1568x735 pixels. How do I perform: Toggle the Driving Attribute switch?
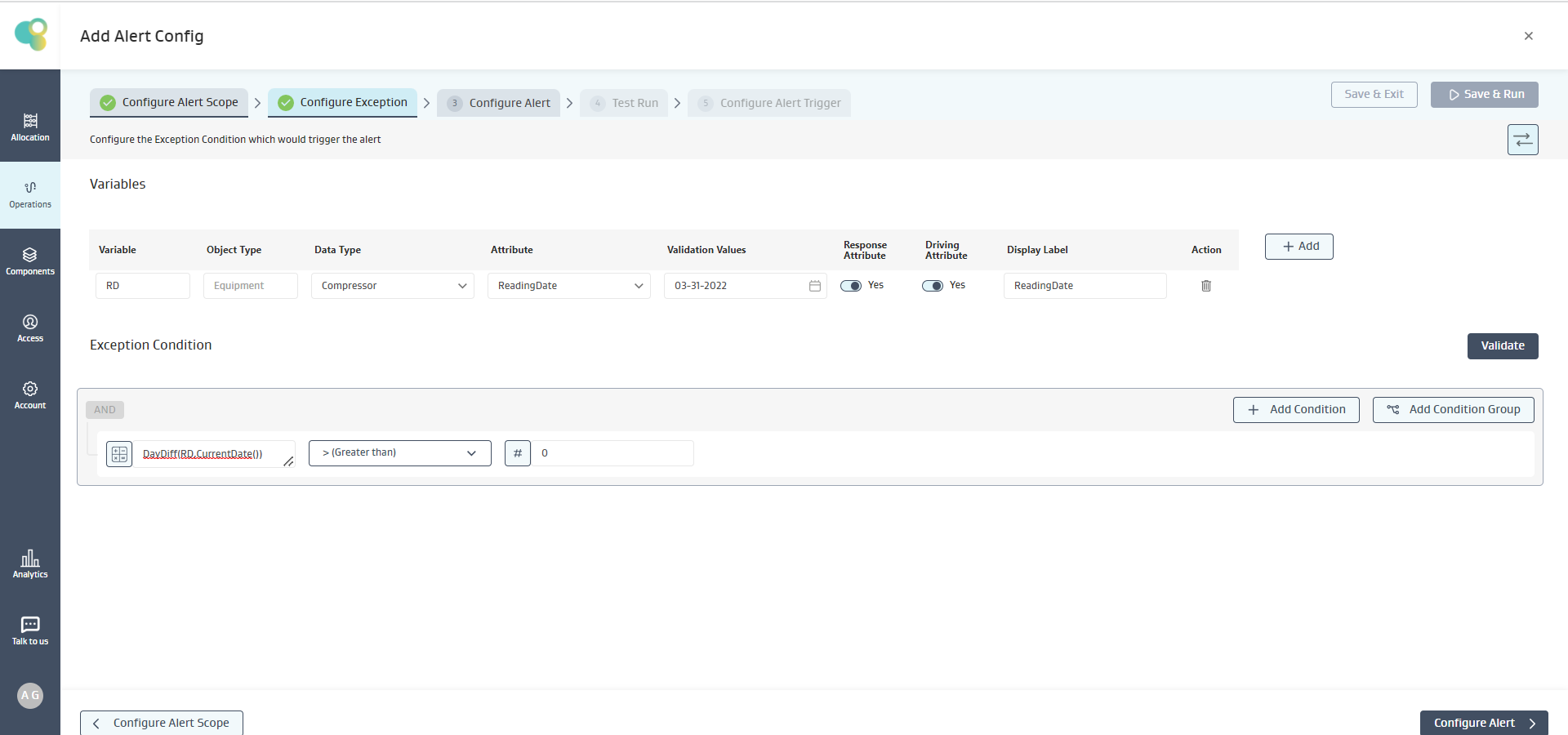[933, 286]
